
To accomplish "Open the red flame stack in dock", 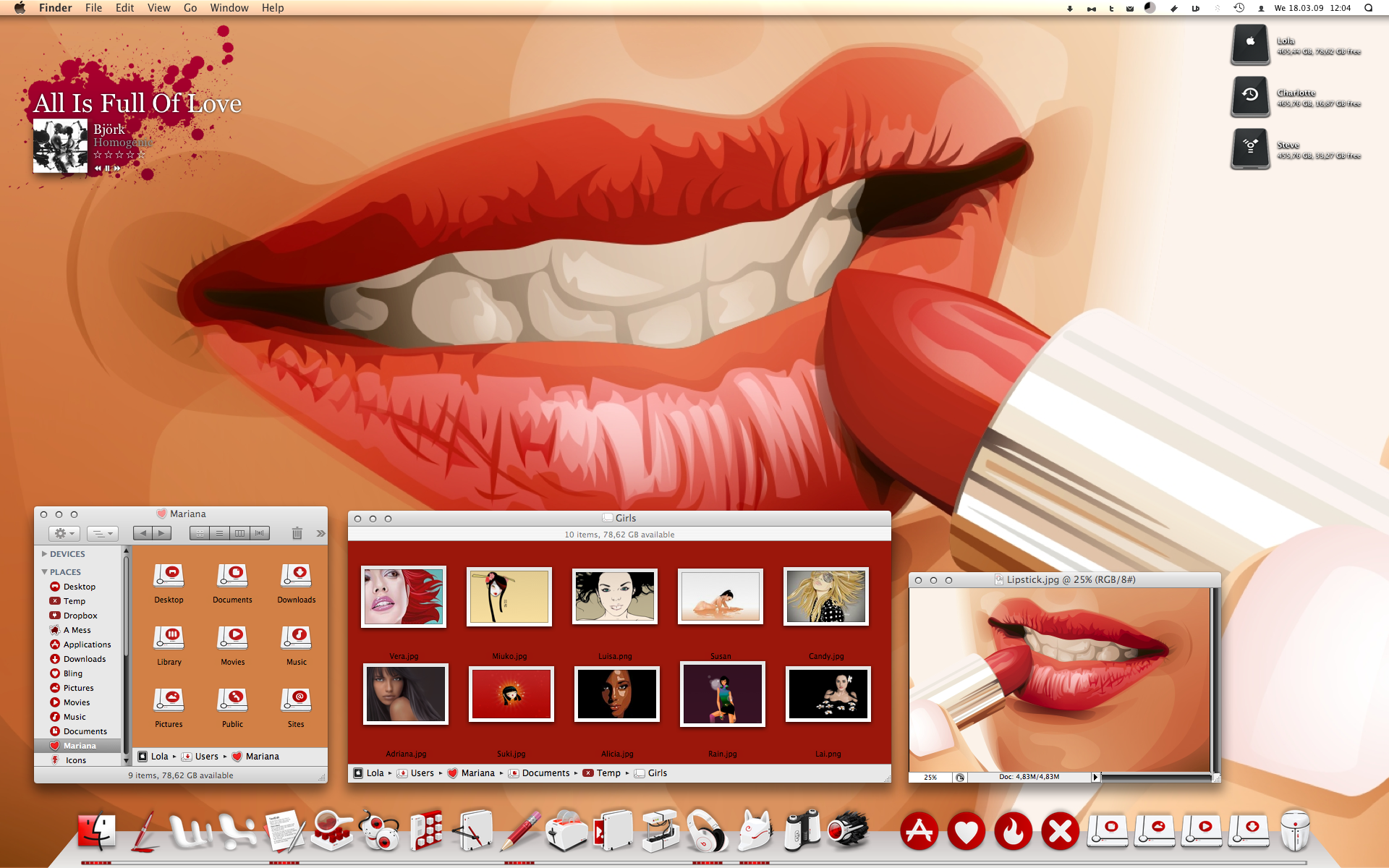I will tap(1014, 832).
